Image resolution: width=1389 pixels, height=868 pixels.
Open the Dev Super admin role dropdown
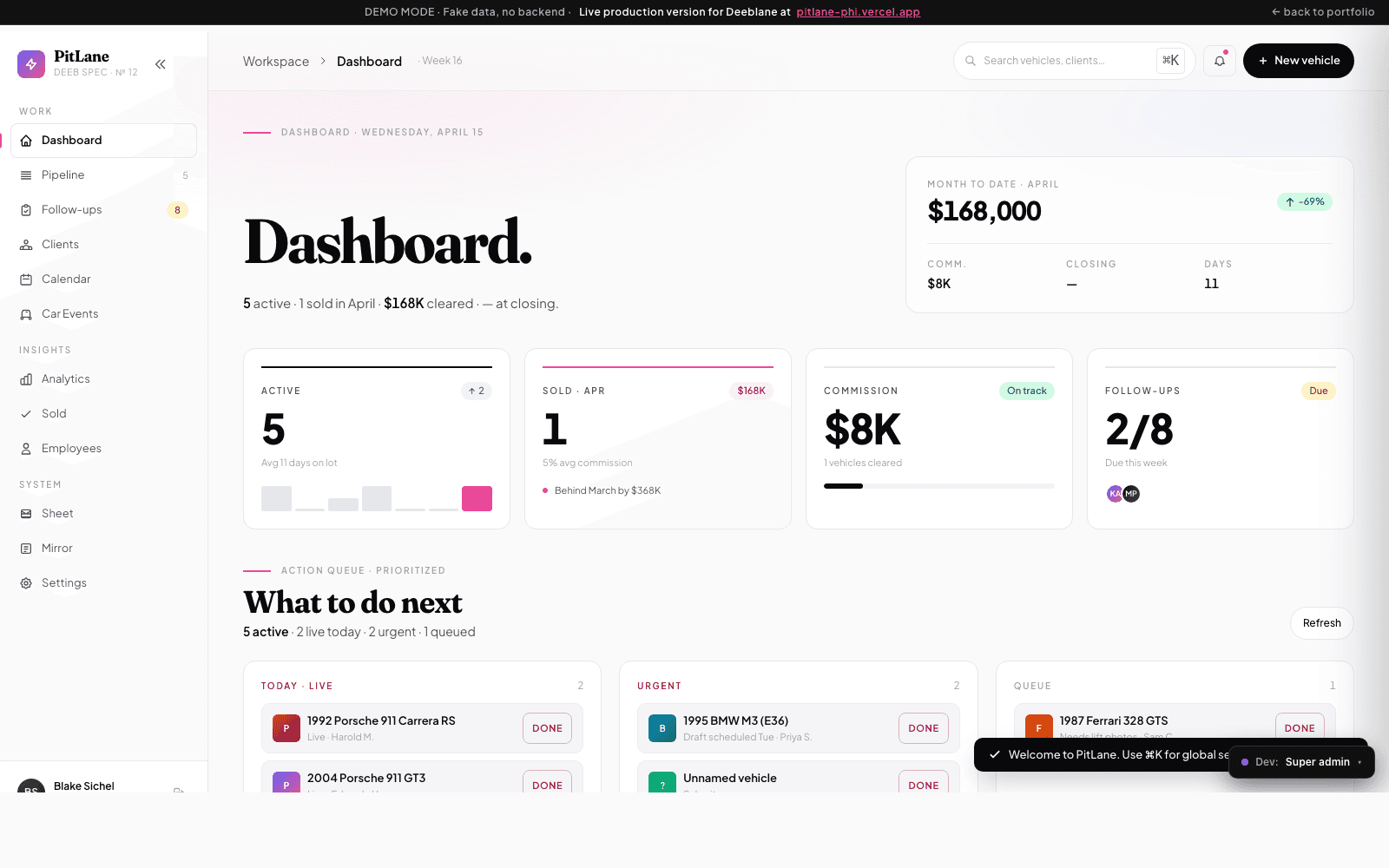tap(1301, 762)
